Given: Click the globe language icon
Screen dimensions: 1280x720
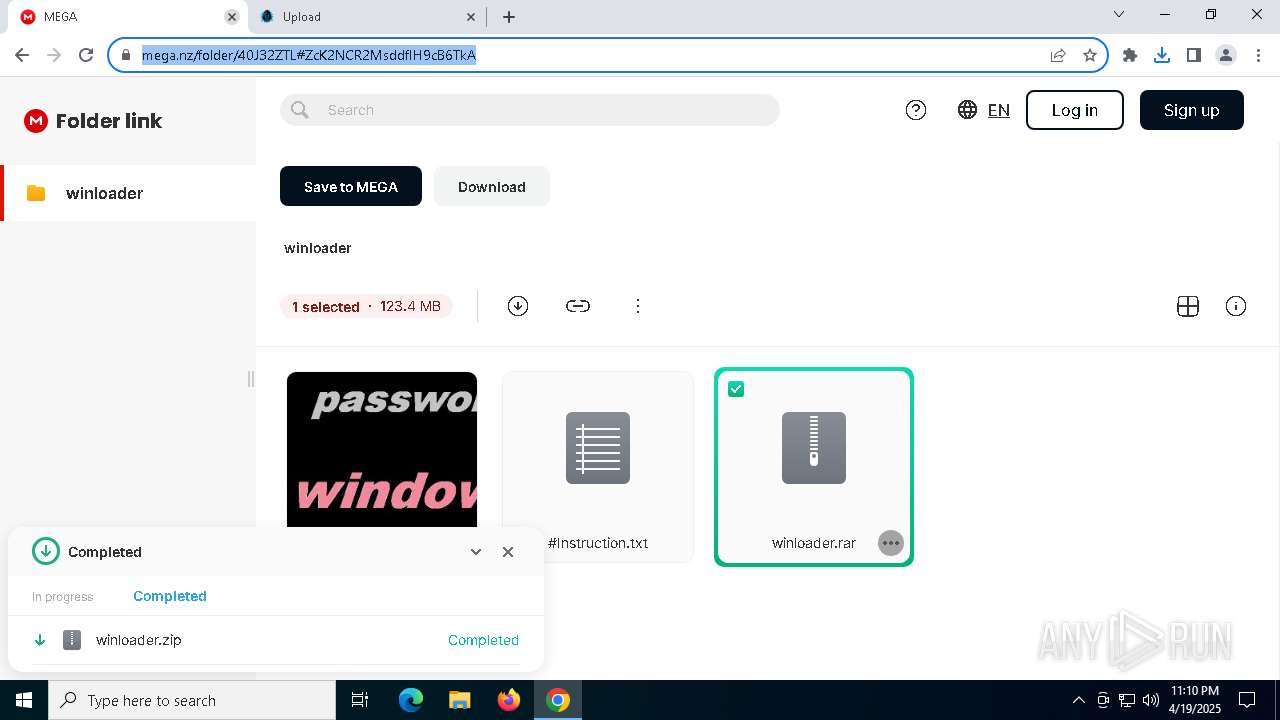Looking at the screenshot, I should [967, 110].
